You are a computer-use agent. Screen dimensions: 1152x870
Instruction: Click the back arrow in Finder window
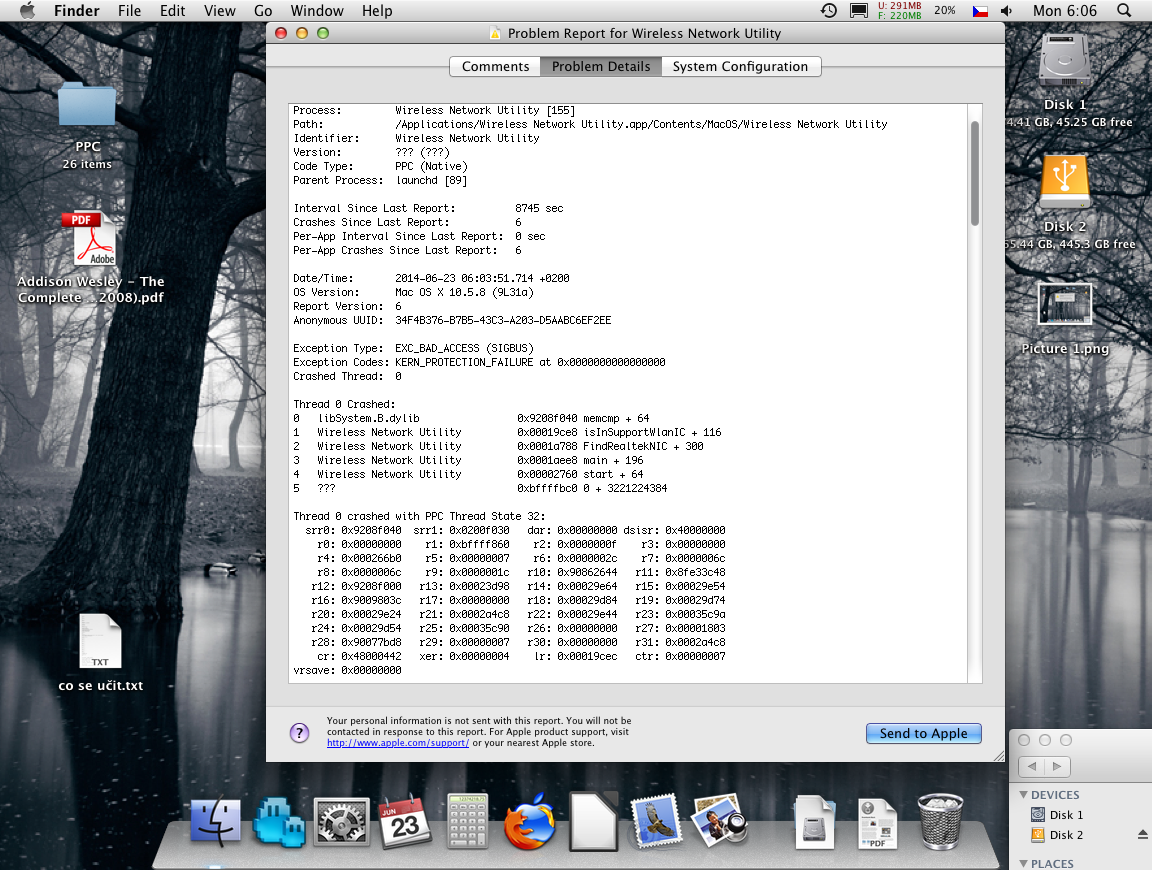pos(1032,766)
